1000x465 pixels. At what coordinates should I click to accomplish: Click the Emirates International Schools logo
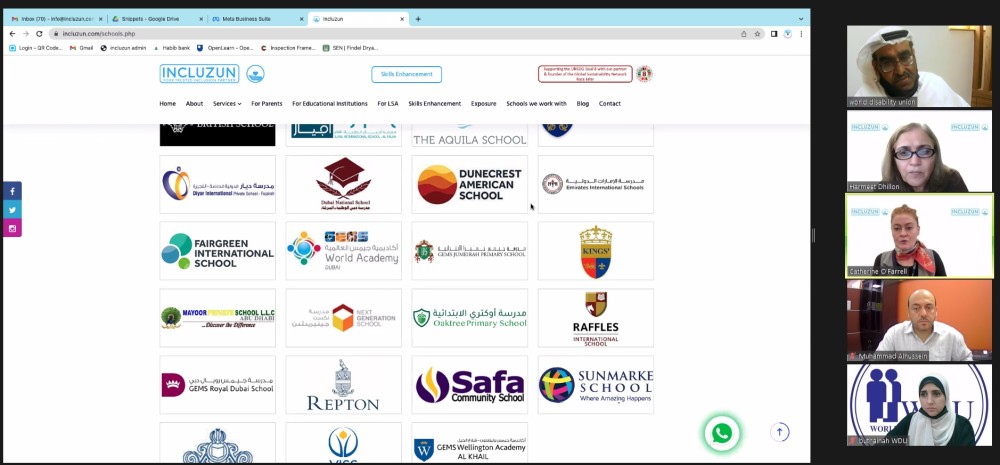(596, 184)
